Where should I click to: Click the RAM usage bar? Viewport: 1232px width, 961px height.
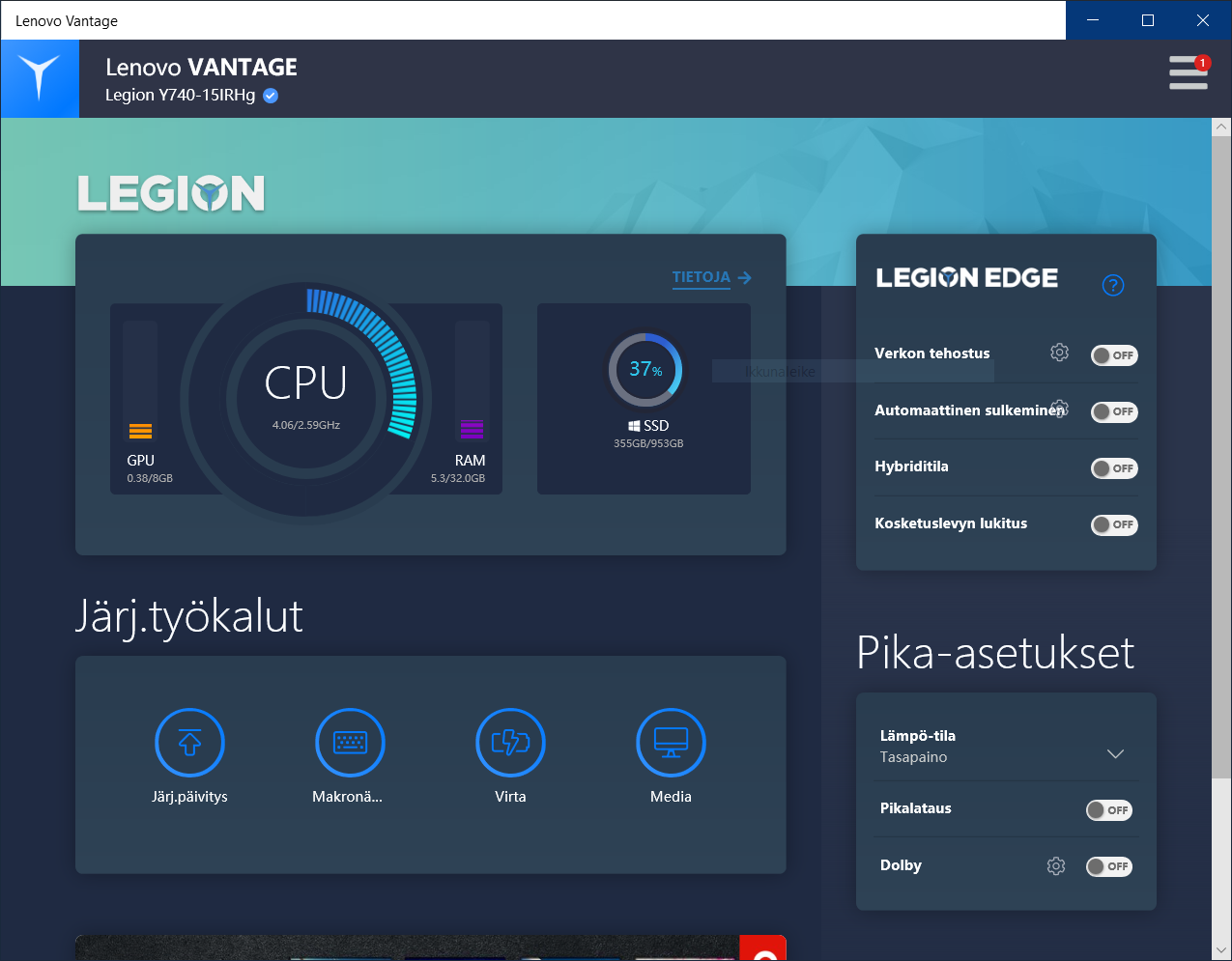472,381
